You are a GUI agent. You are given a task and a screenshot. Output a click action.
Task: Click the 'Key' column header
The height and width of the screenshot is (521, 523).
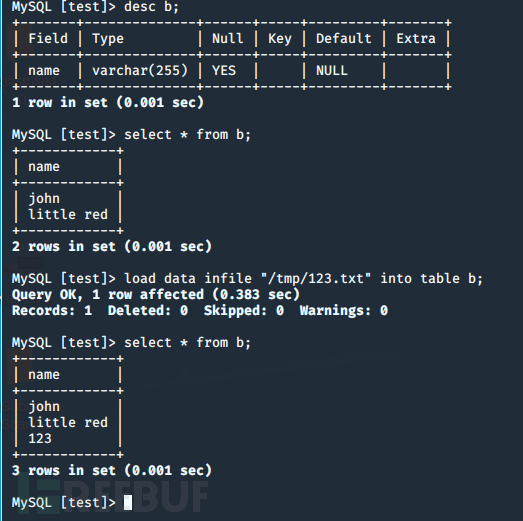[x=280, y=39]
